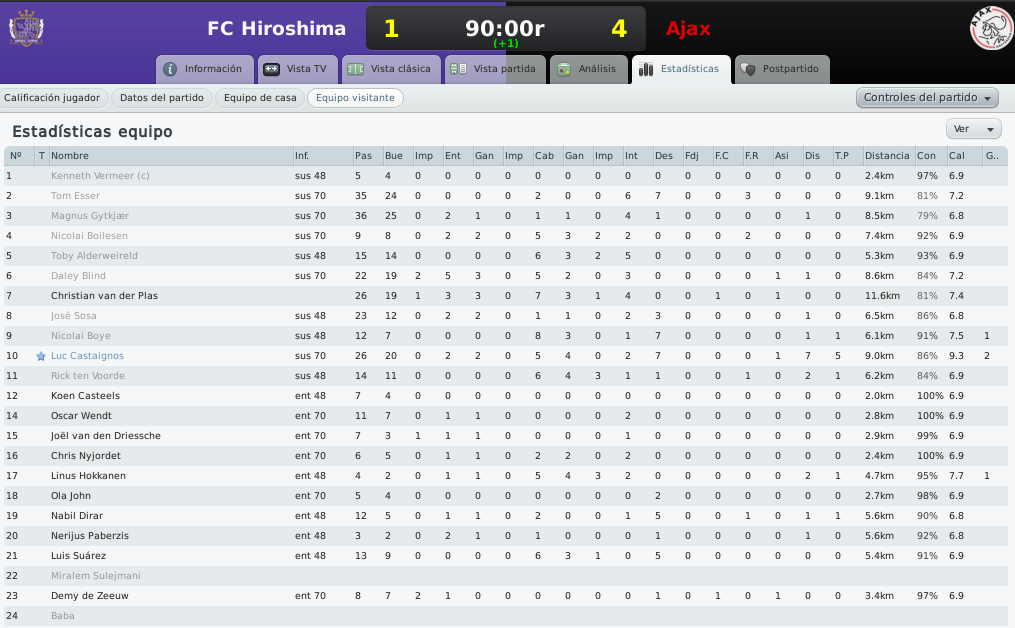Screen dimensions: 1015x628
Task: Switch to the Equipo de casa view
Action: [260, 98]
